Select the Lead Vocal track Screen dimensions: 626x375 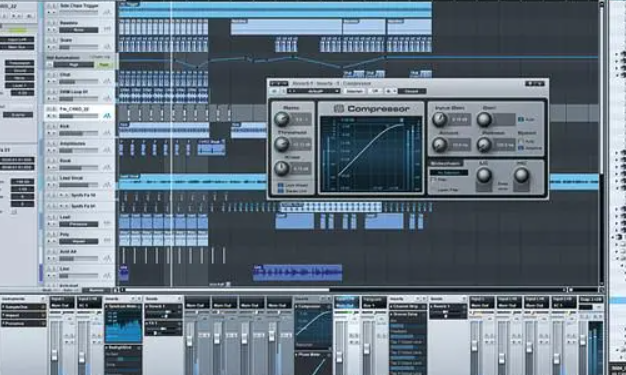click(x=72, y=178)
